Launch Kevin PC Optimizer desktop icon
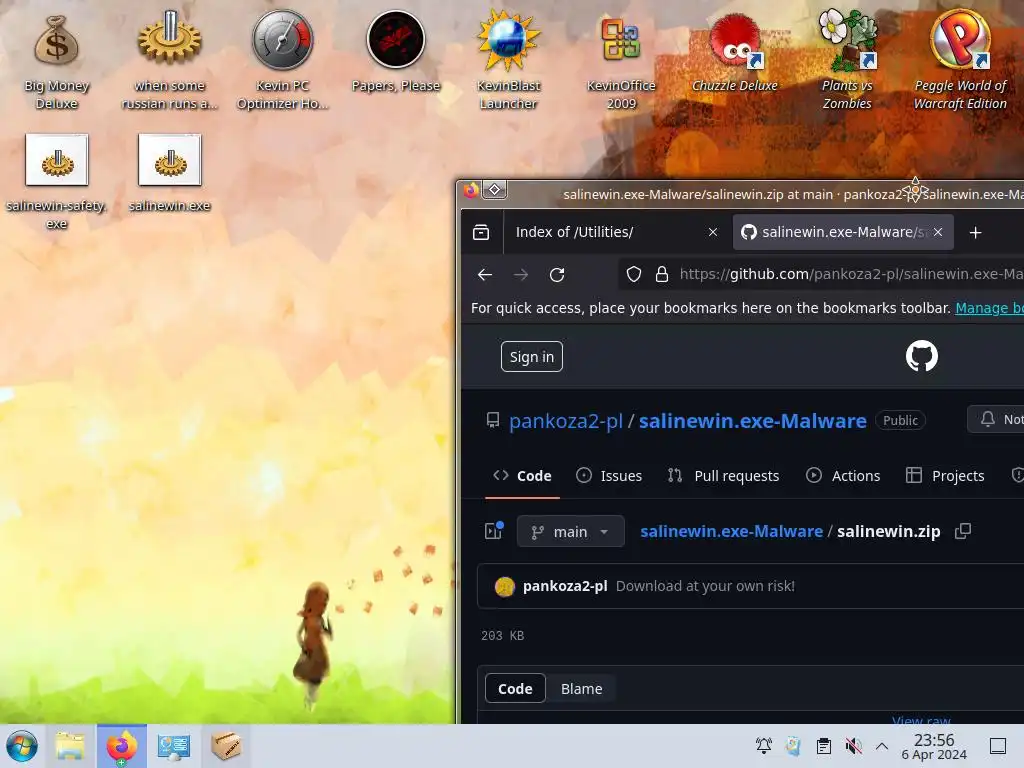 282,62
